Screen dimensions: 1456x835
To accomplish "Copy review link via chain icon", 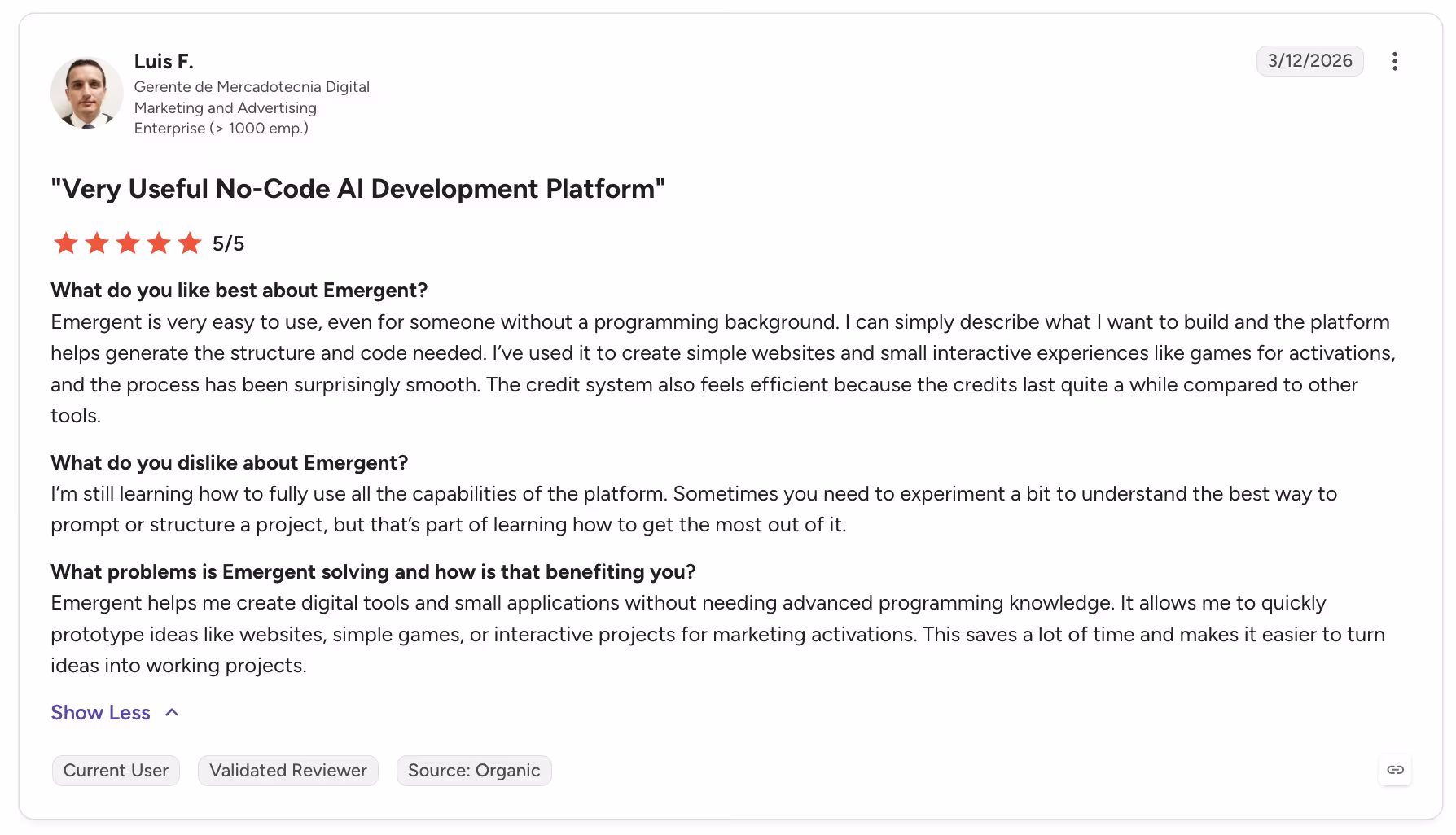I will click(x=1395, y=770).
